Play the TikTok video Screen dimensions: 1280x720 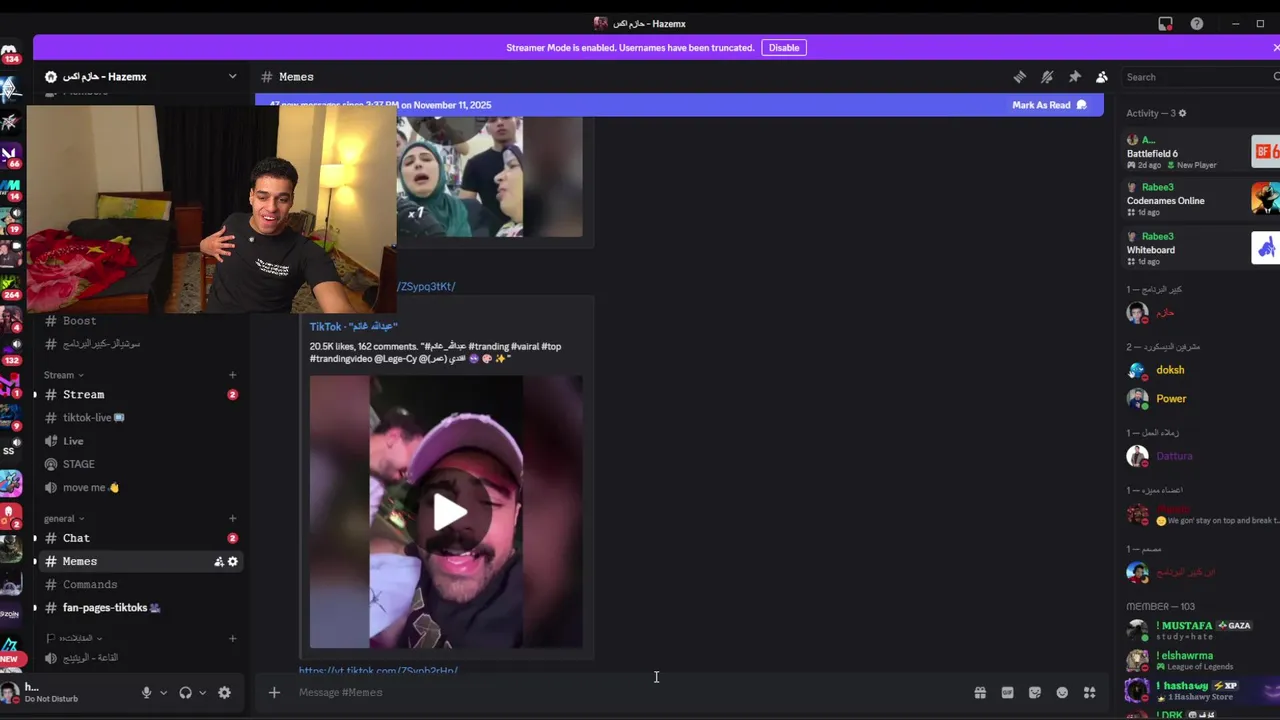448,512
